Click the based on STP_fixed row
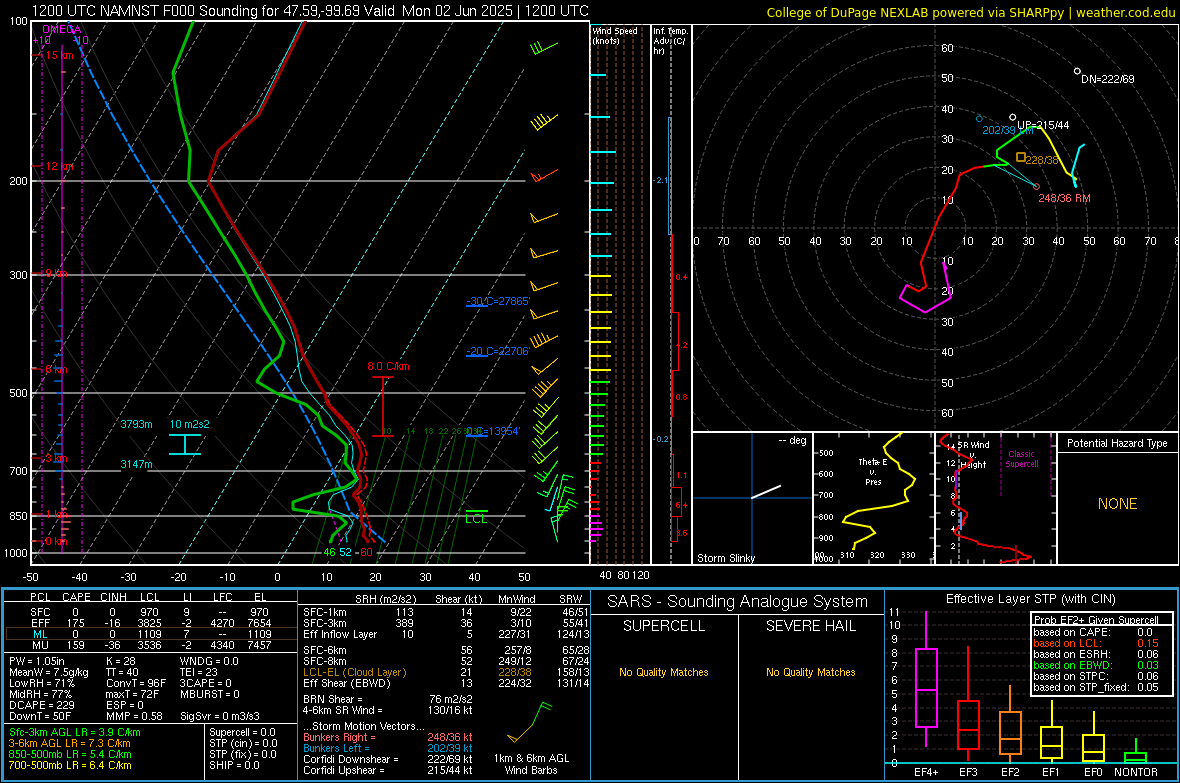The height and width of the screenshot is (783, 1180). tap(1096, 687)
